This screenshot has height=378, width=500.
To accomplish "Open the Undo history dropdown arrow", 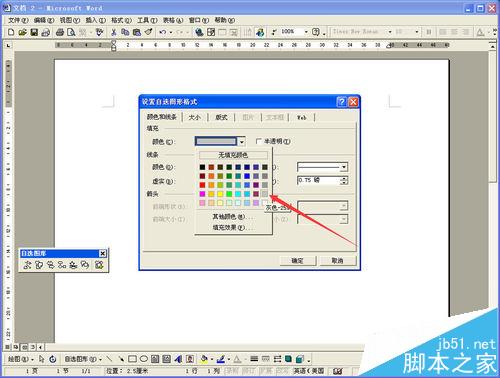I will (x=171, y=32).
